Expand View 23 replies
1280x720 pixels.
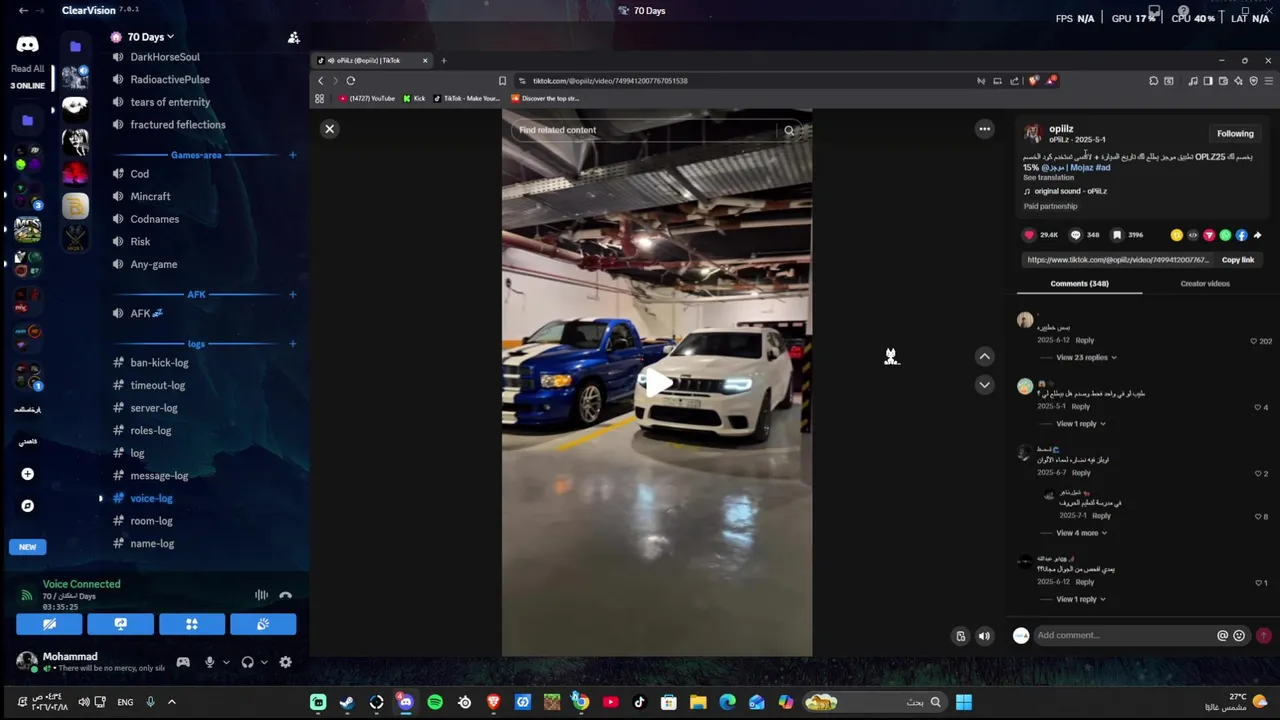[1087, 357]
